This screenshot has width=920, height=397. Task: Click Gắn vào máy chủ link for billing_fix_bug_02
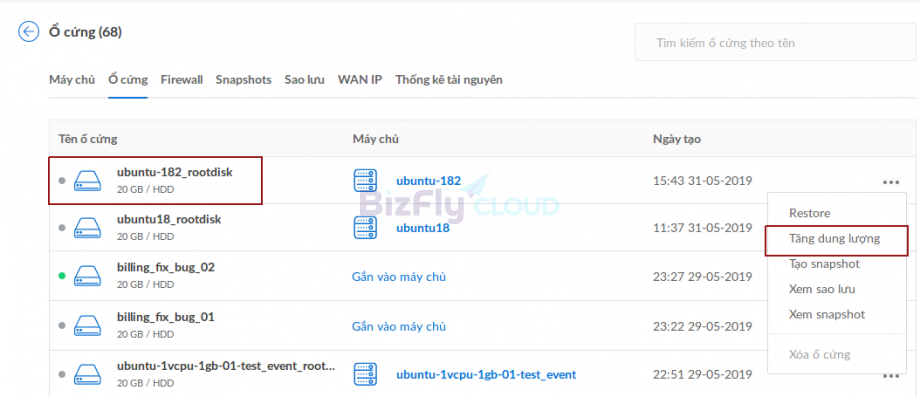[399, 277]
